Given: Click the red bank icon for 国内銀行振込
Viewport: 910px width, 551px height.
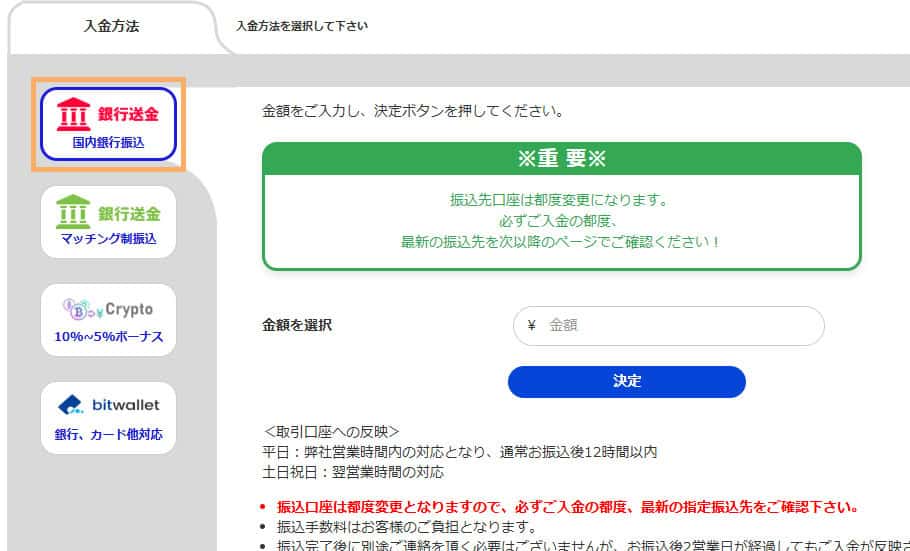Looking at the screenshot, I should click(x=73, y=114).
